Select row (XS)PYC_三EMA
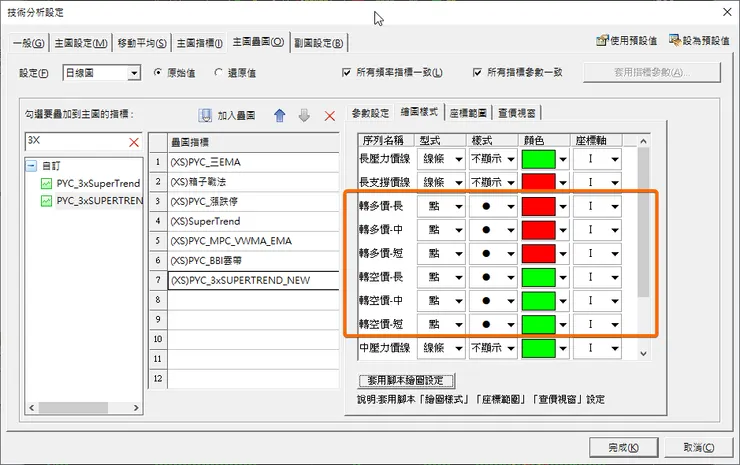The width and height of the screenshot is (740, 465). tap(253, 162)
